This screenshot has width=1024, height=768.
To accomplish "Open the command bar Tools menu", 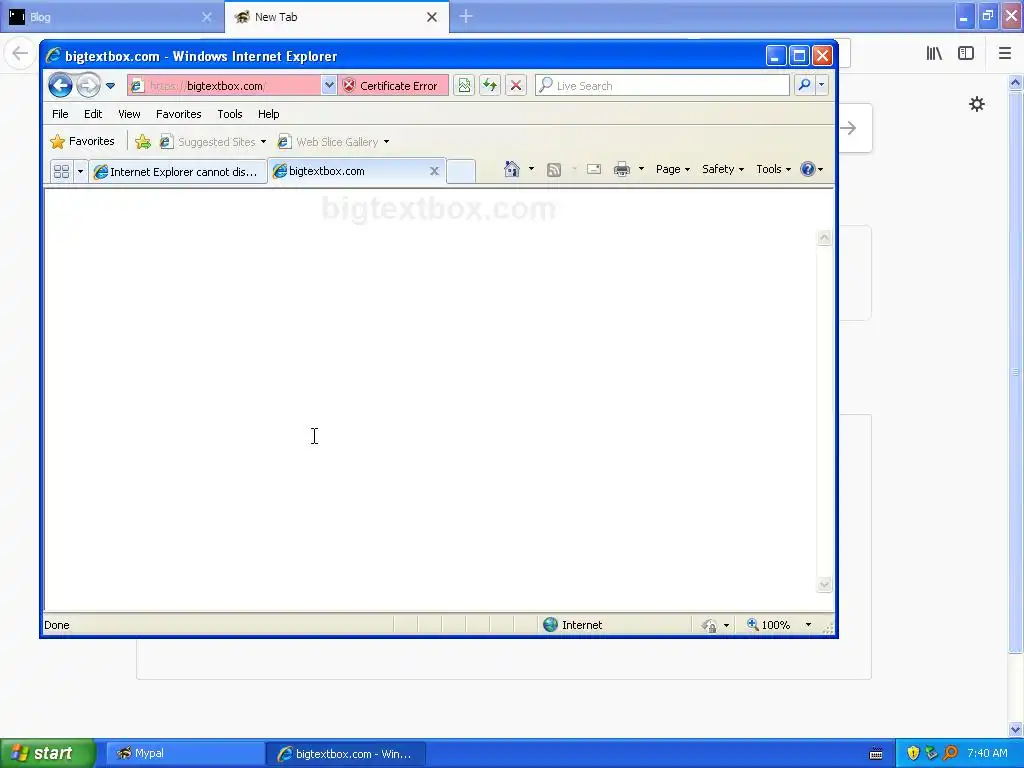I will 774,169.
